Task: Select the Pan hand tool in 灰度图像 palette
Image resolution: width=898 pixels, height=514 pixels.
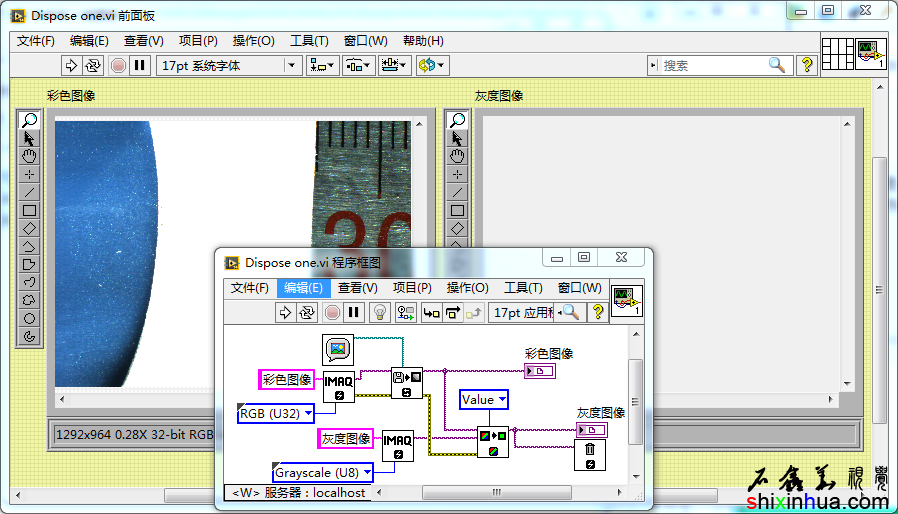Action: point(457,156)
